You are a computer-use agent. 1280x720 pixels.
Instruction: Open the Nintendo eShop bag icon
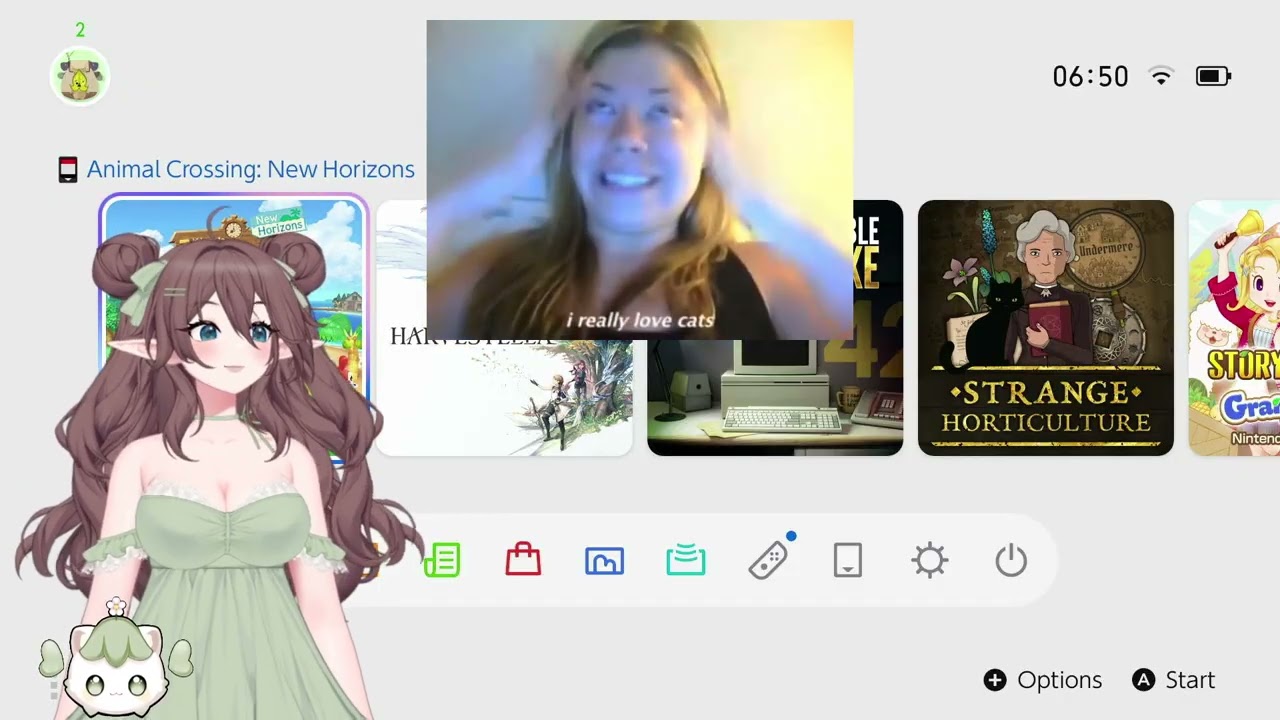[x=523, y=560]
